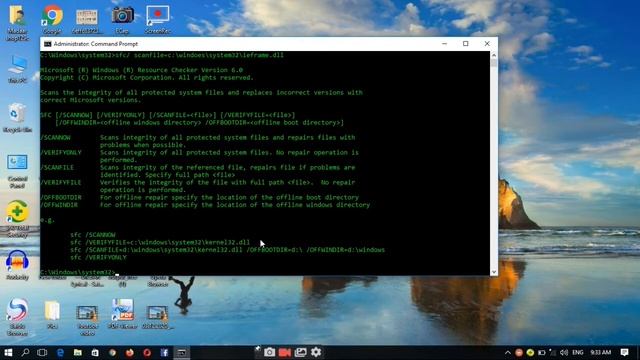Open the Control Panel desktop icon
The height and width of the screenshot is (360, 640).
coord(17,171)
